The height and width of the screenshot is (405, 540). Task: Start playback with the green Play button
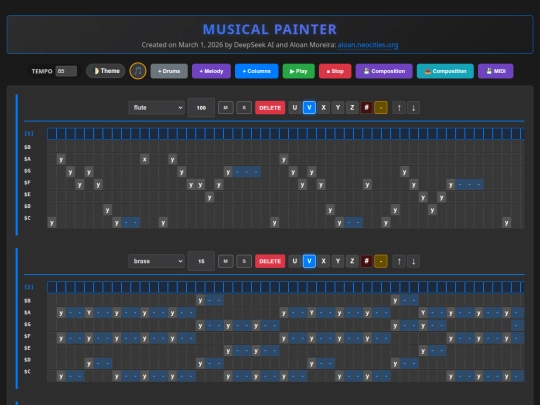pyautogui.click(x=299, y=71)
